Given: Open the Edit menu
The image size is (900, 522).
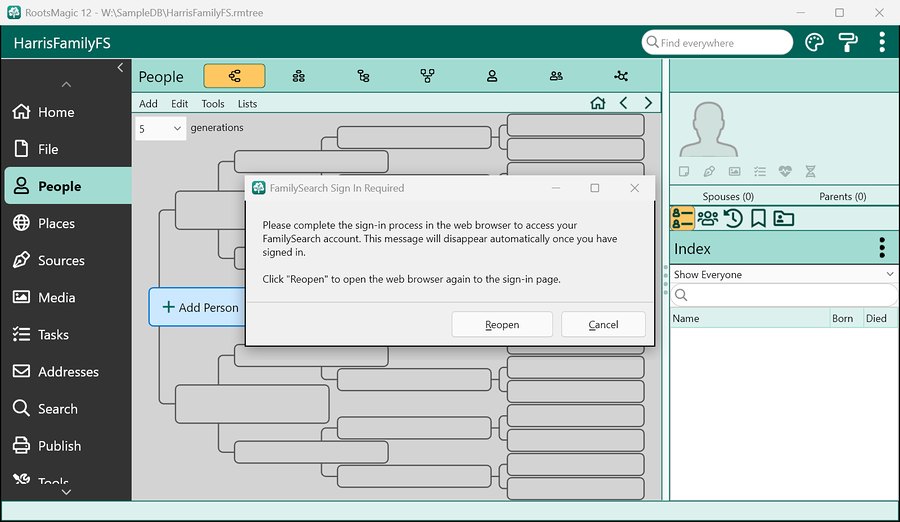Looking at the screenshot, I should coord(179,104).
